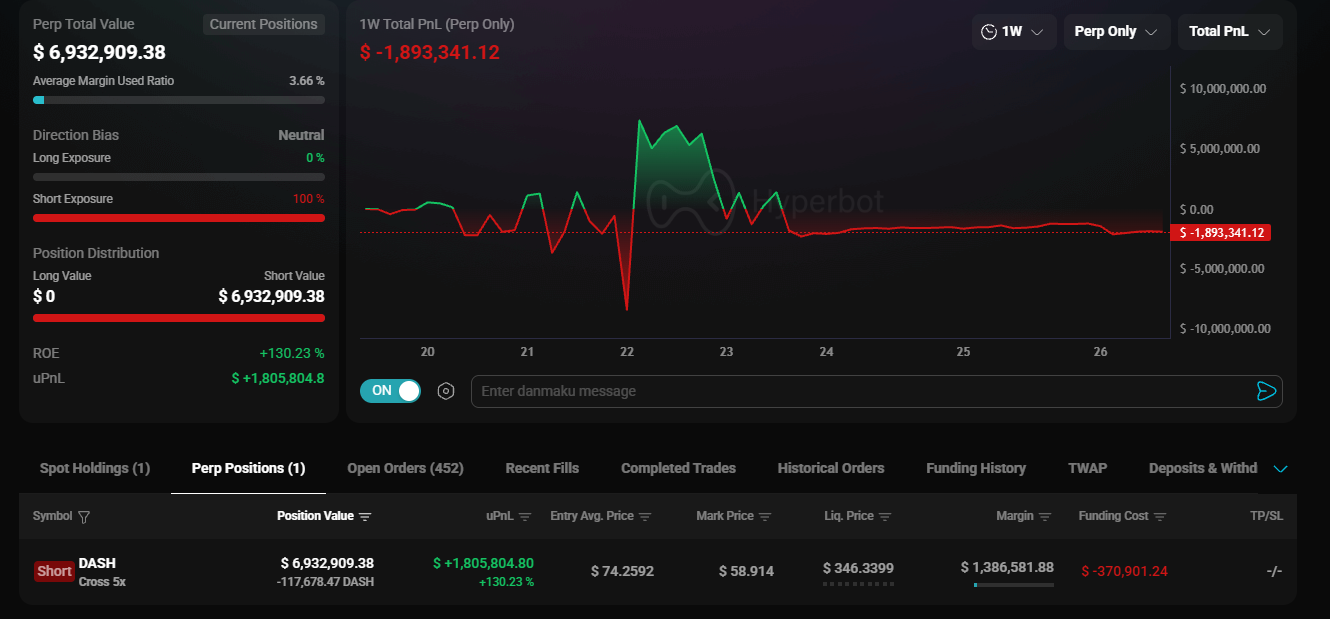Sort by Mark Price column icon
This screenshot has width=1330, height=619.
tap(765, 517)
